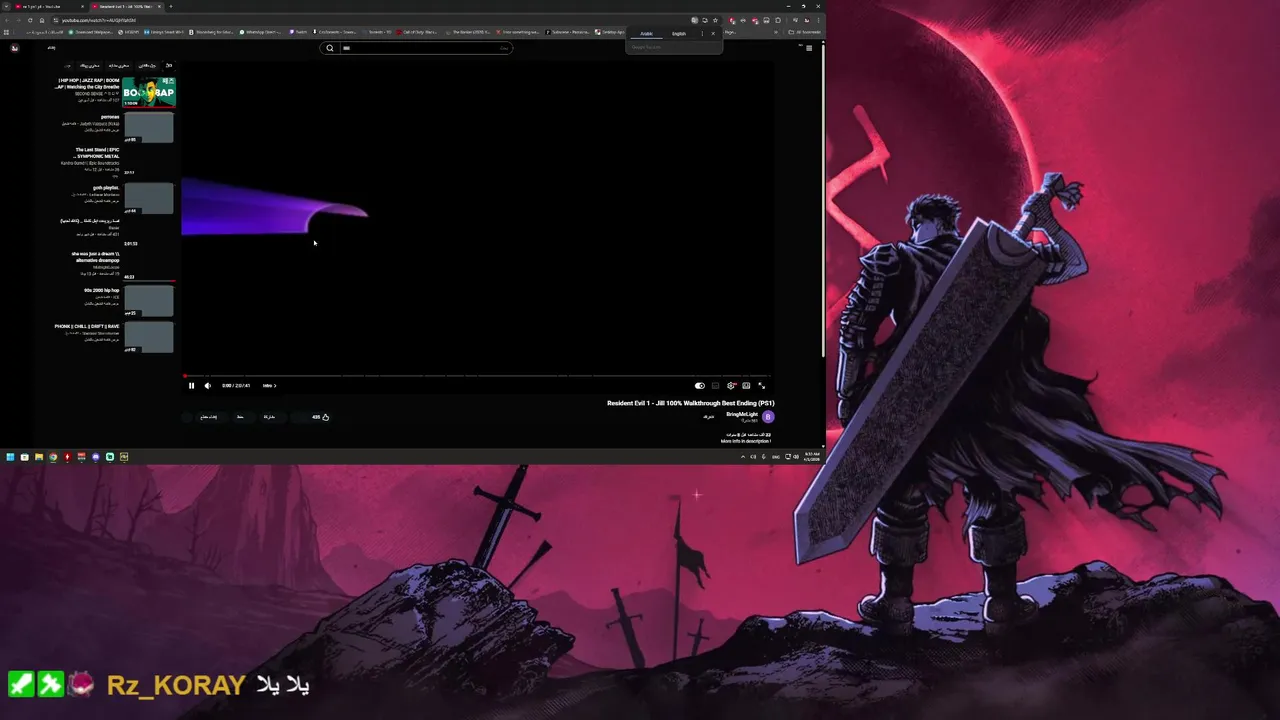1280x720 pixels.
Task: Click the YouTube search magnifier icon
Action: pos(330,48)
